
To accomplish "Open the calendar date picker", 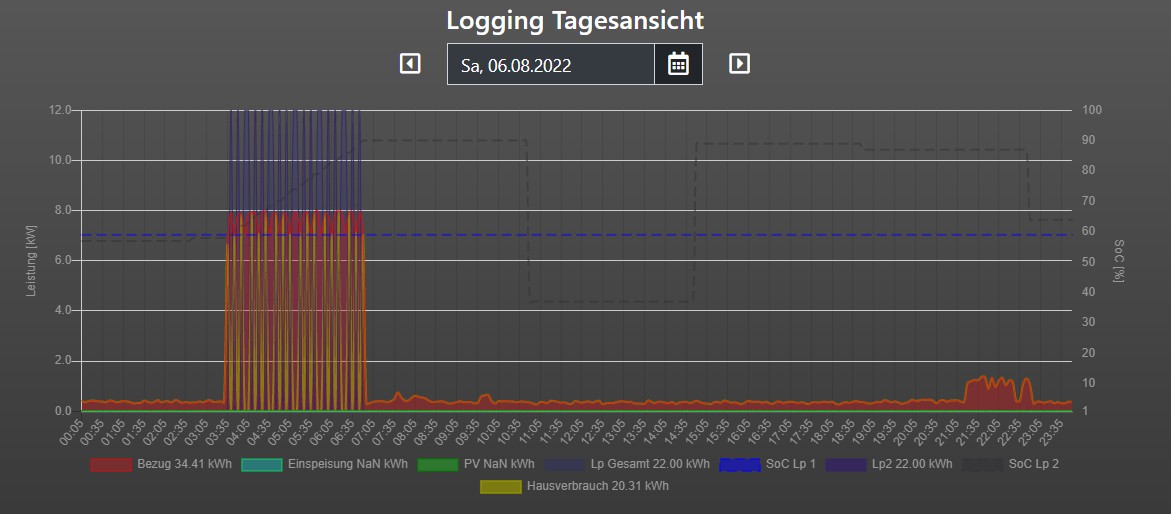I will point(678,64).
